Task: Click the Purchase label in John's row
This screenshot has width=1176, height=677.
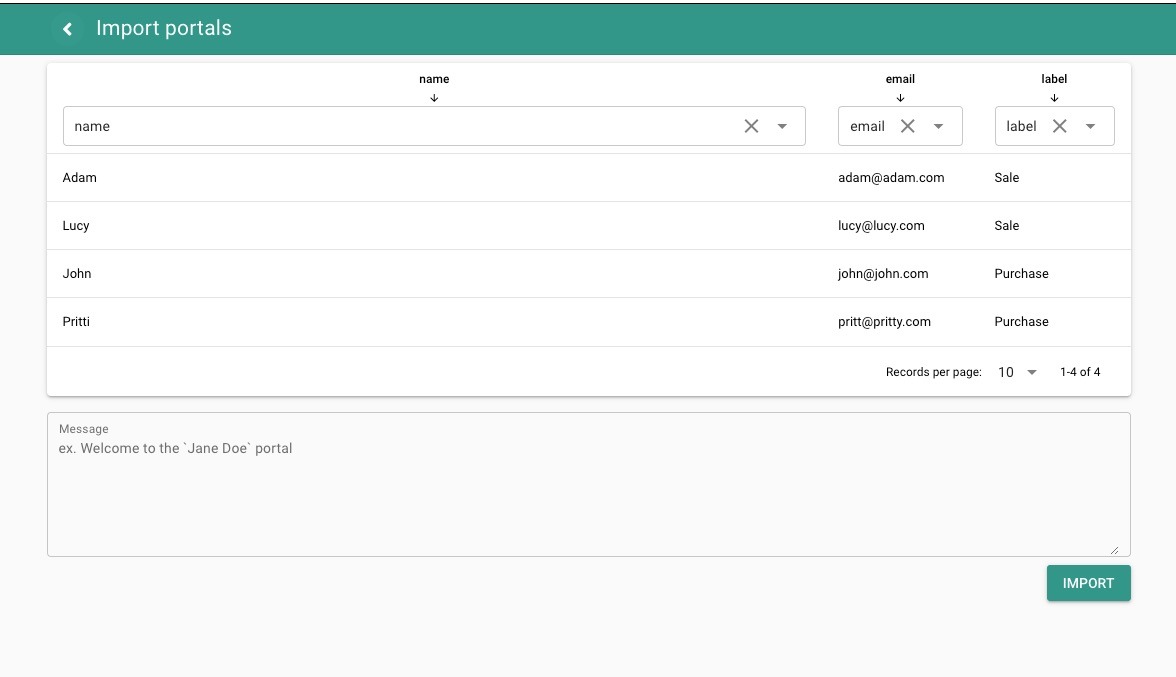Action: click(1021, 274)
